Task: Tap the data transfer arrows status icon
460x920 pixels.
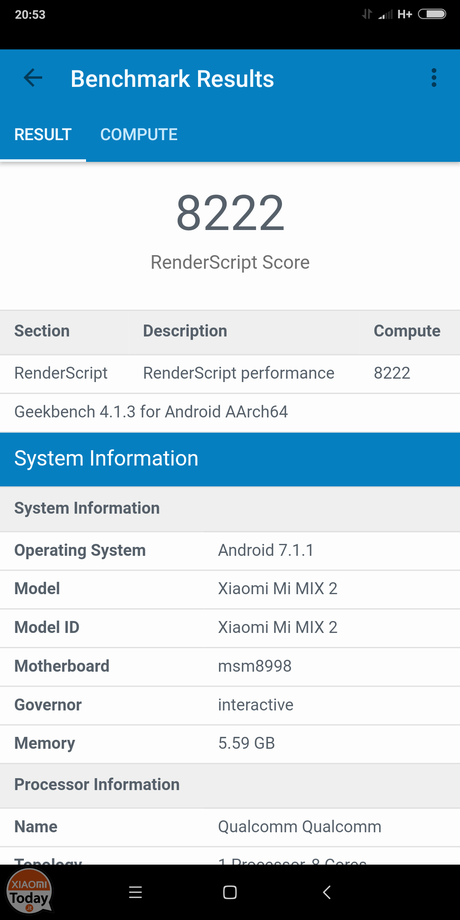Action: (367, 14)
